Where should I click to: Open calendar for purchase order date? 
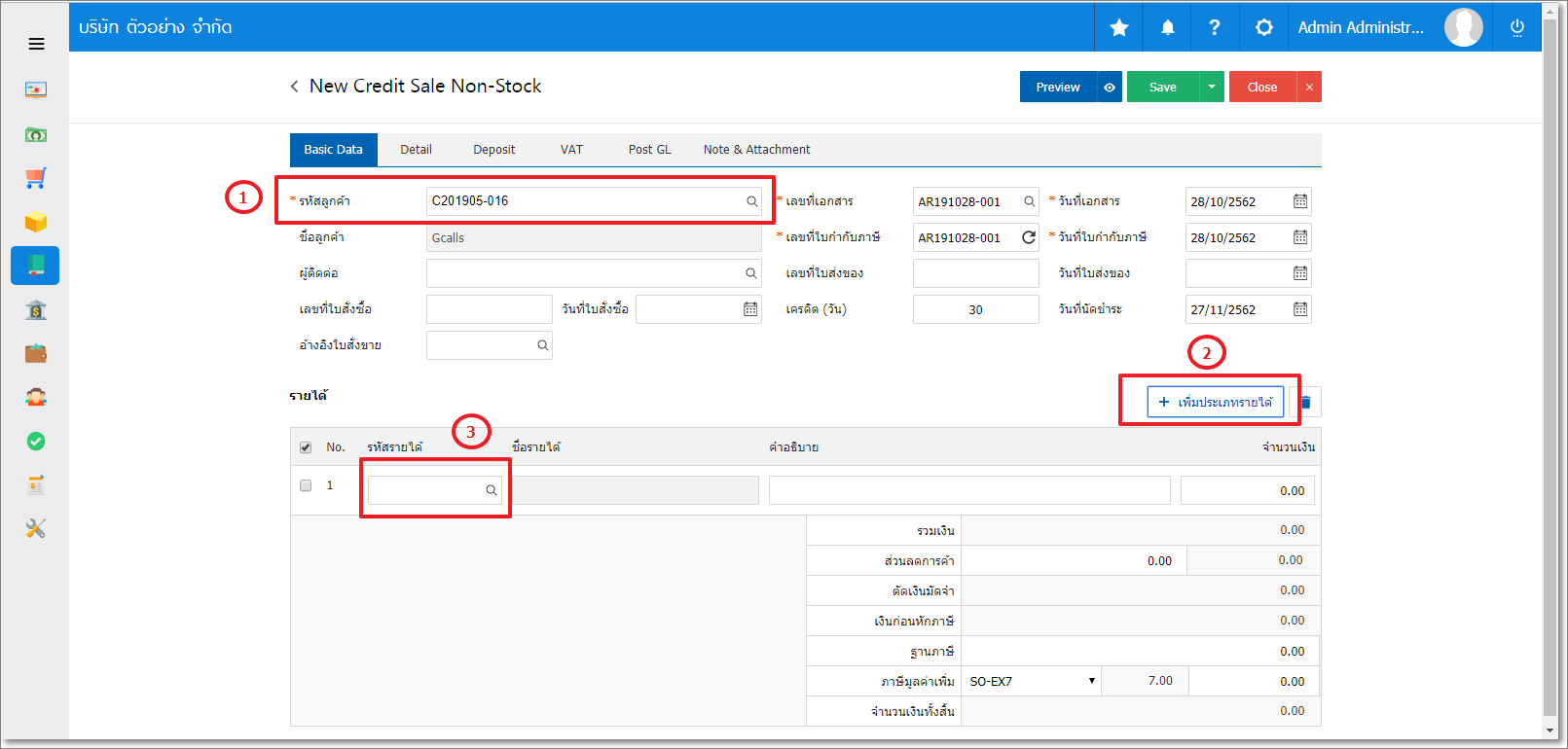(x=750, y=309)
